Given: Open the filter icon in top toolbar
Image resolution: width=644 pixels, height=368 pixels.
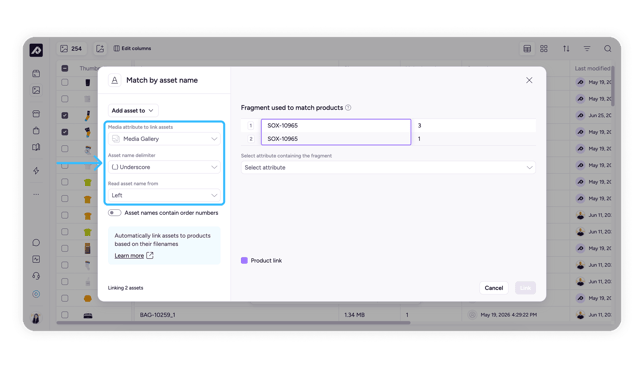Looking at the screenshot, I should click(587, 48).
